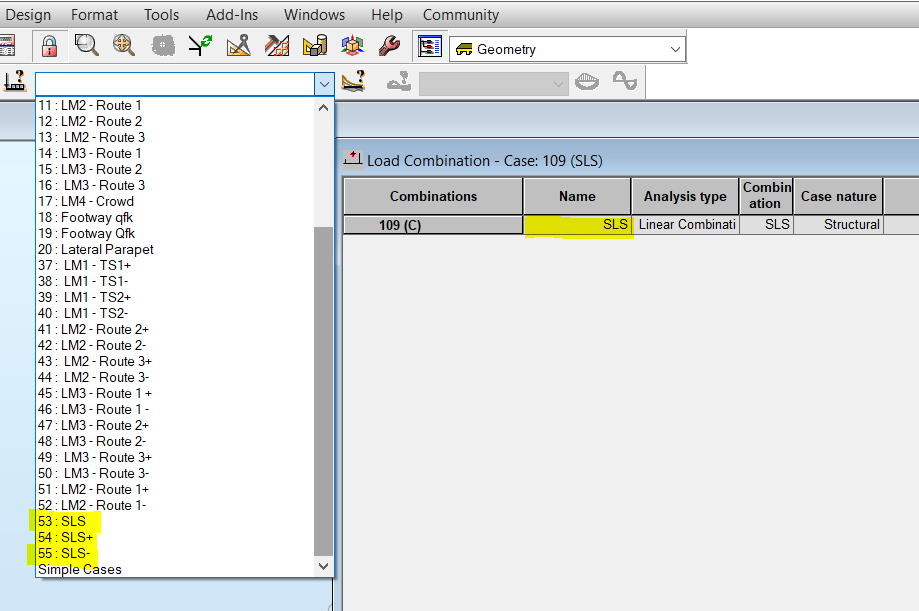Select the highlighted 53 : SLS entry
This screenshot has width=919, height=611.
65,521
